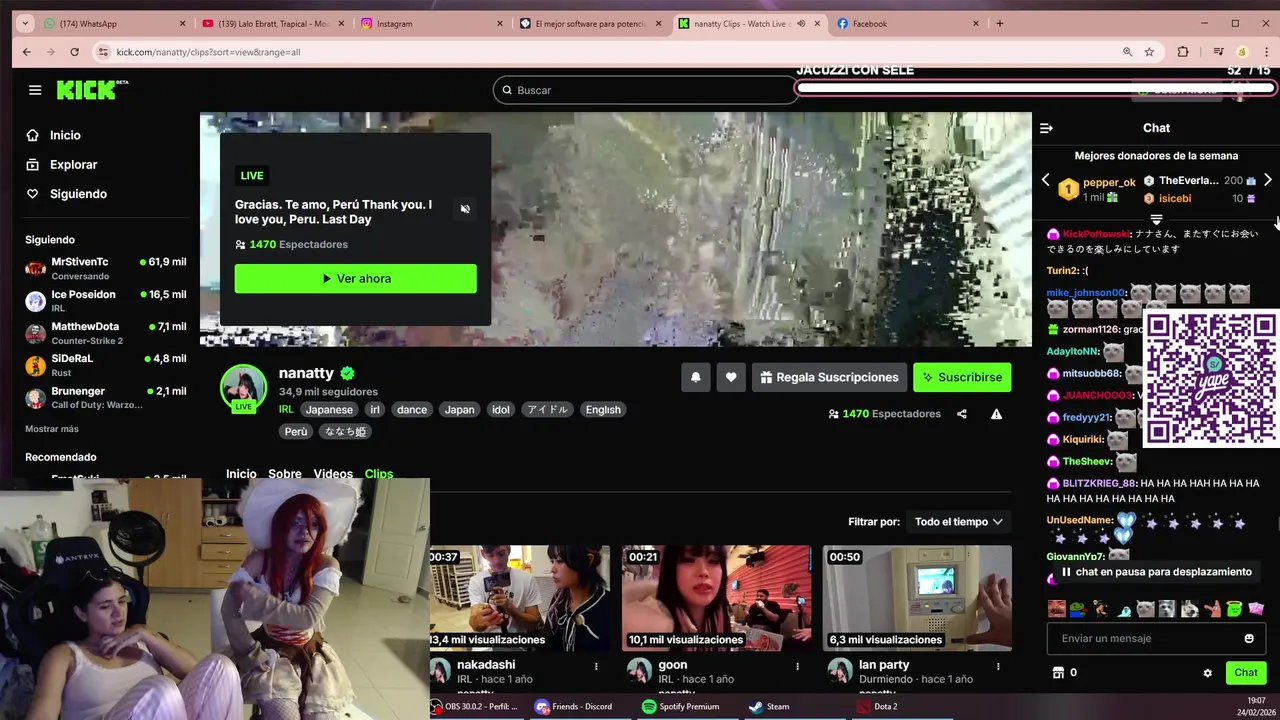Collapse the chat panel
The width and height of the screenshot is (1280, 720).
click(x=1046, y=128)
